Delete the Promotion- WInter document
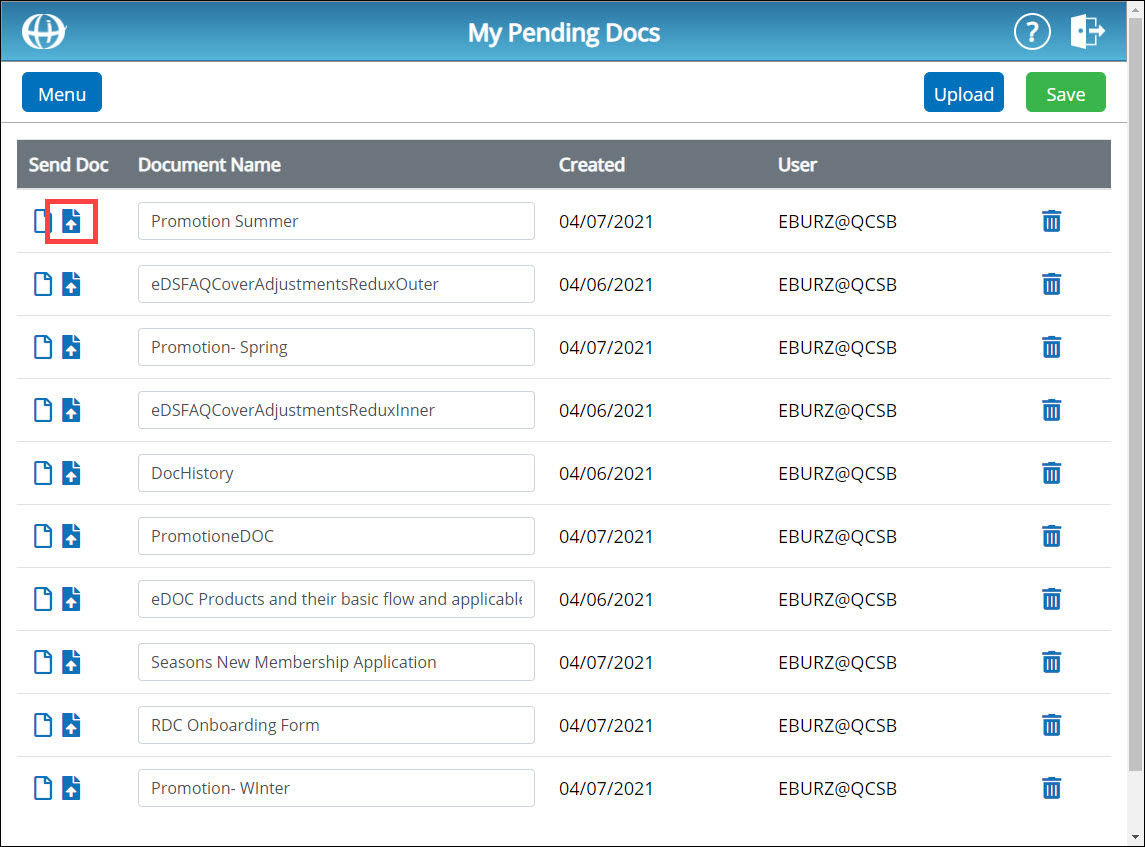Screen dimensions: 1145x847 [1051, 788]
